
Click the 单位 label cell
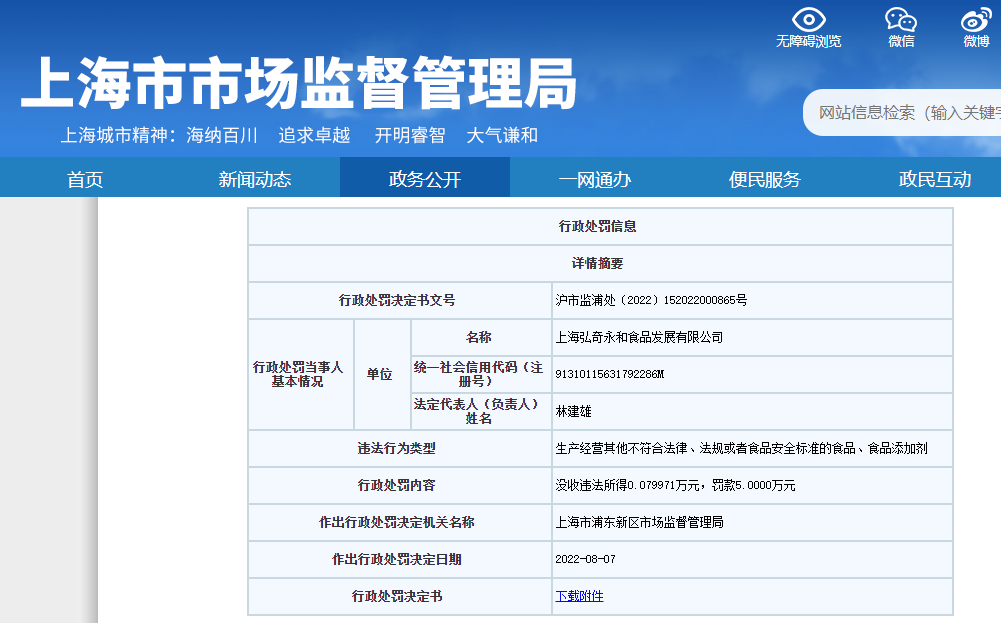coord(382,374)
